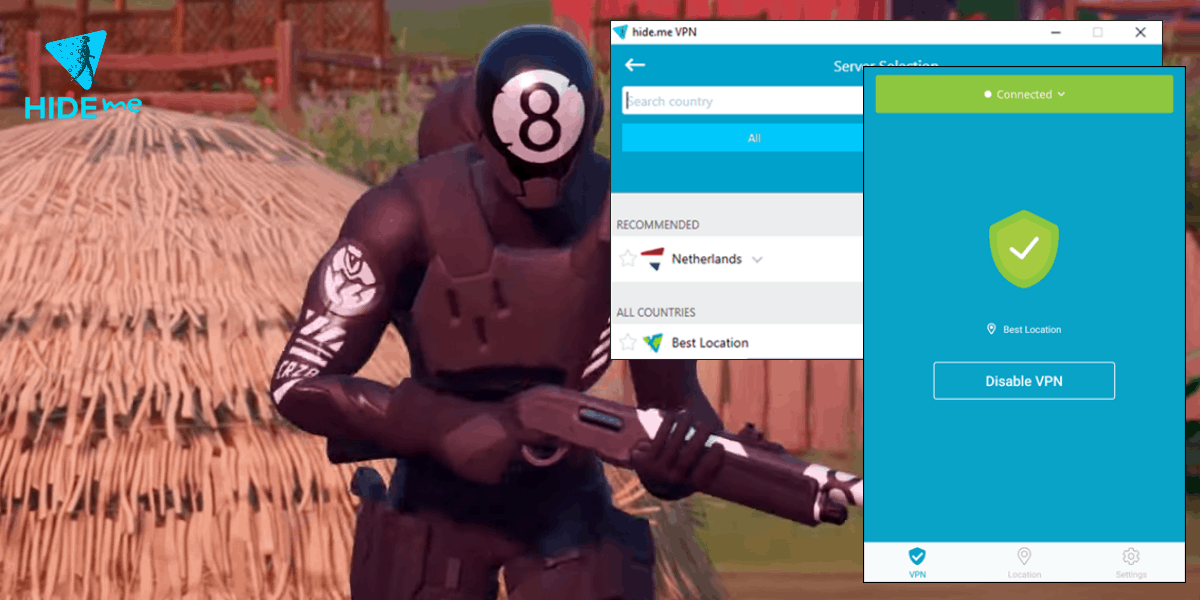Click the location pin under the shield
The height and width of the screenshot is (600, 1200).
[x=992, y=329]
